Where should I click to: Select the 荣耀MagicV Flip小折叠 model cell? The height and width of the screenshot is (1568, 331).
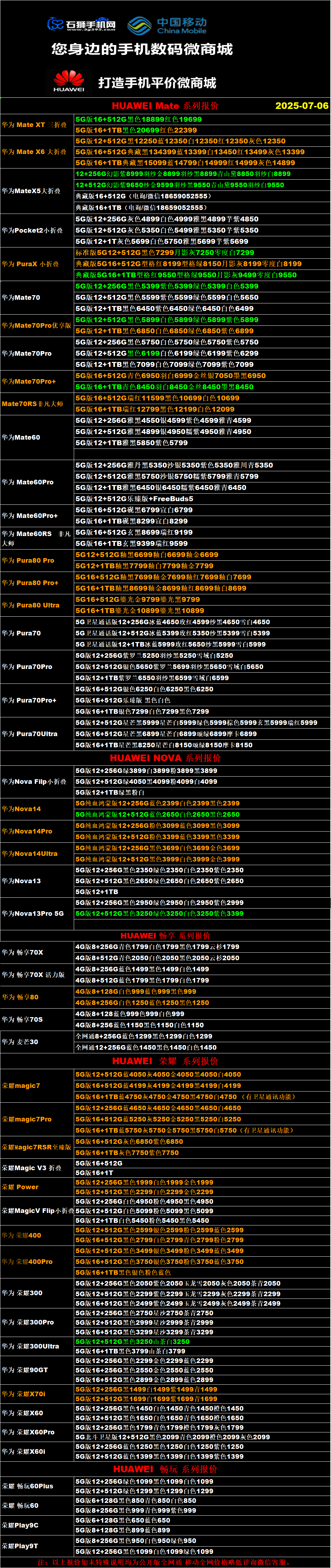pyautogui.click(x=37, y=1211)
